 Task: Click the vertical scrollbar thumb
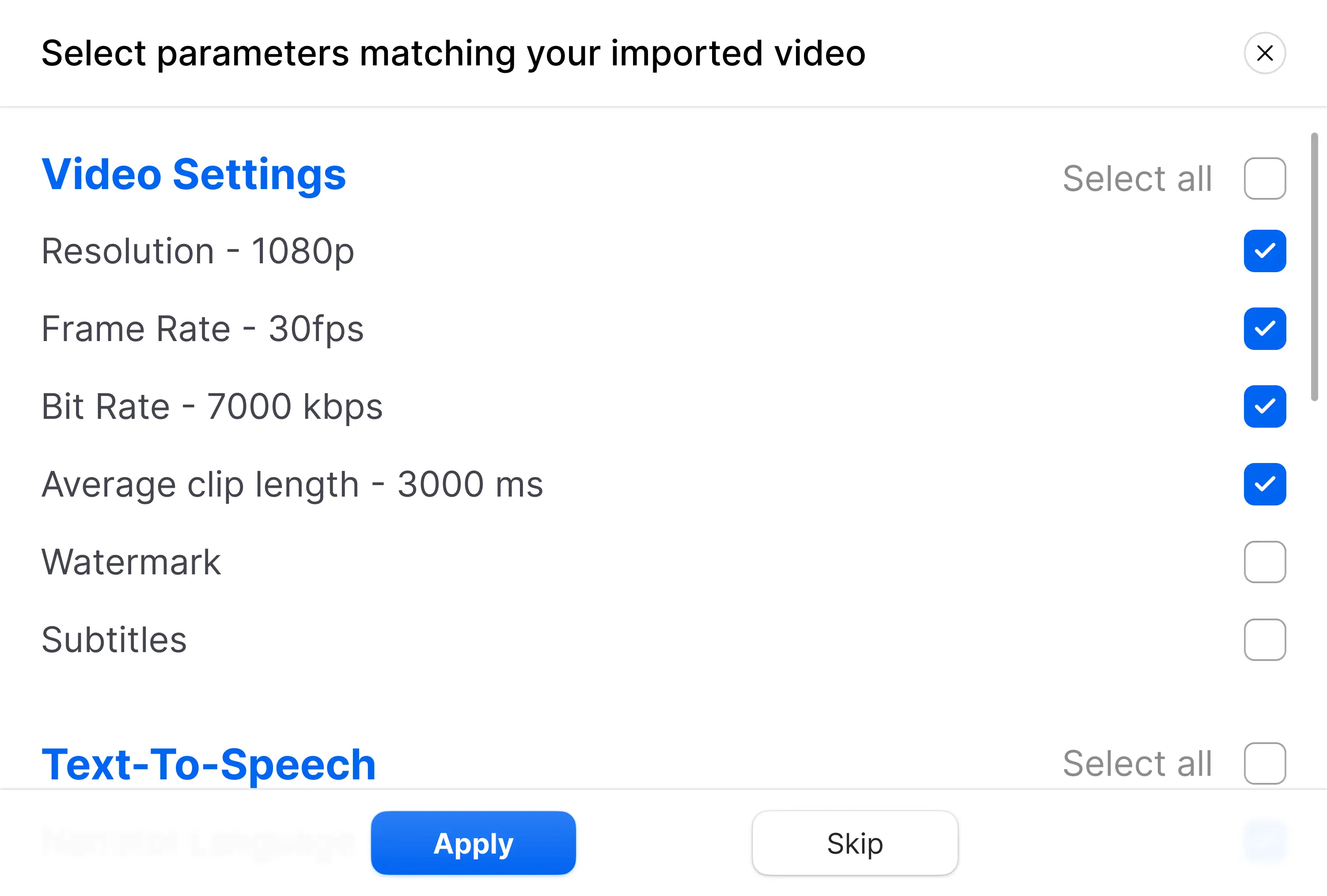(x=1315, y=266)
